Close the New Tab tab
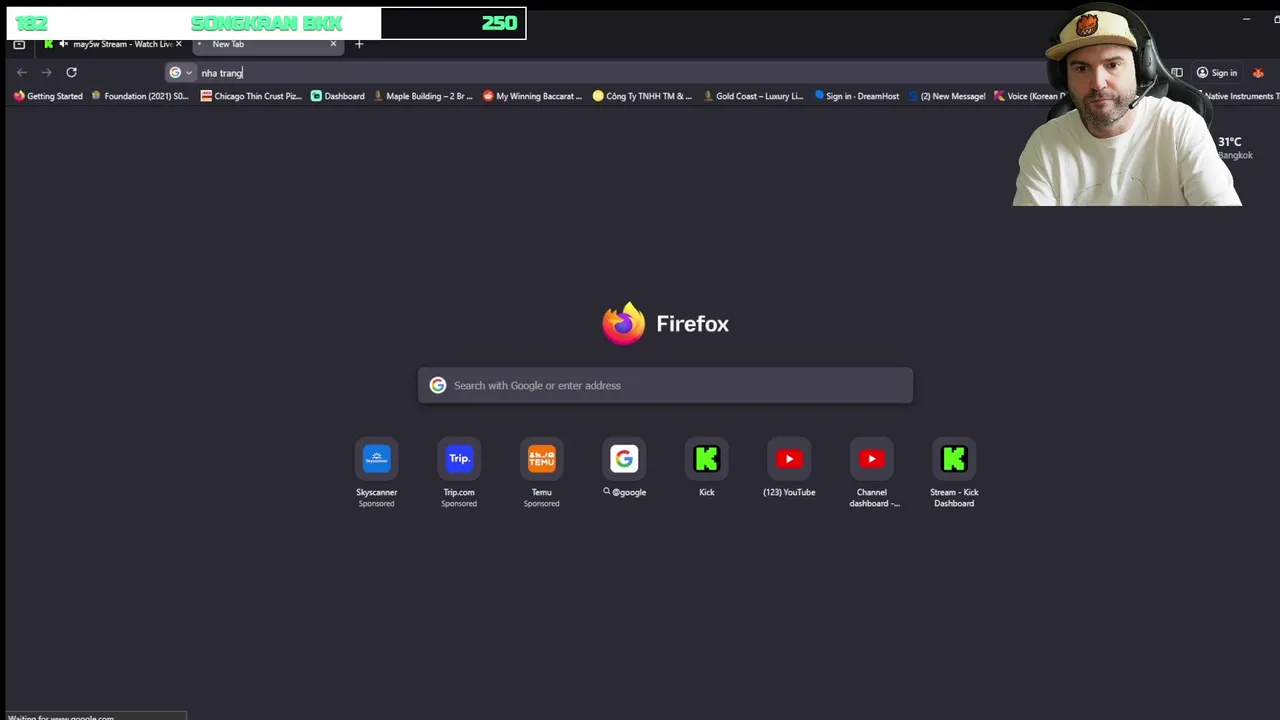Image resolution: width=1280 pixels, height=720 pixels. pyautogui.click(x=333, y=44)
